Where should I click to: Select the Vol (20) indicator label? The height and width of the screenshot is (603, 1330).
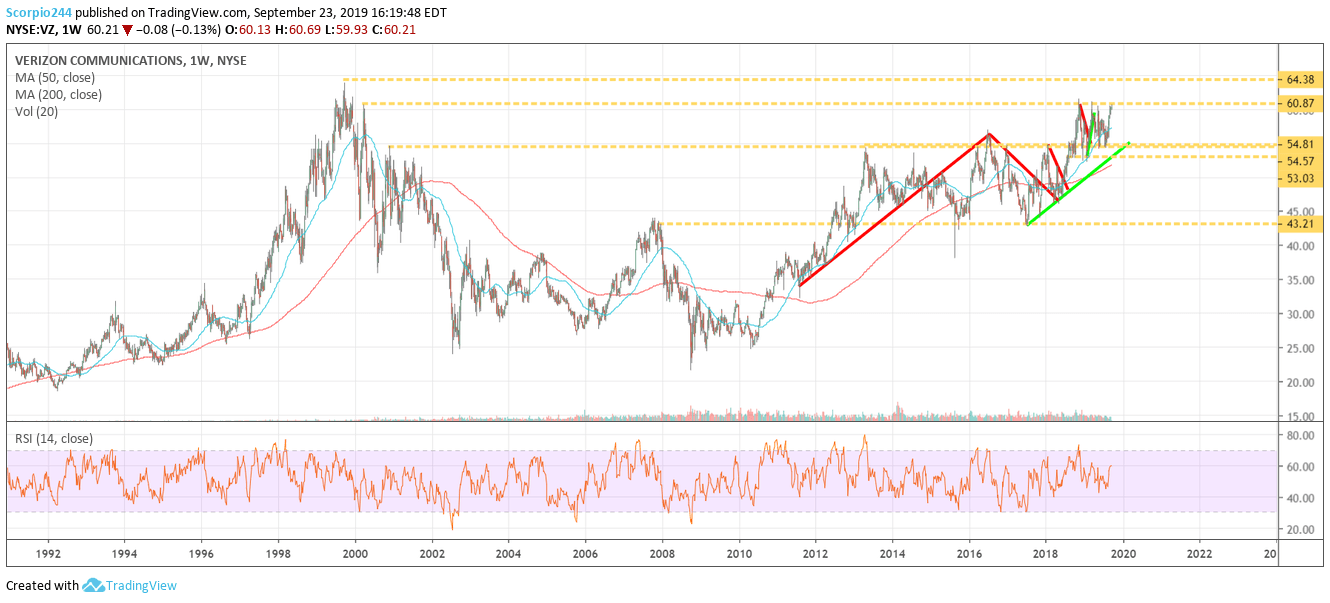click(37, 112)
